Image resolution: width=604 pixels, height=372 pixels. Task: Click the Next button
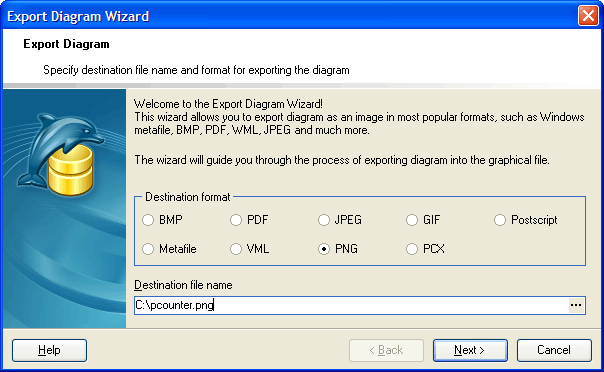[470, 350]
